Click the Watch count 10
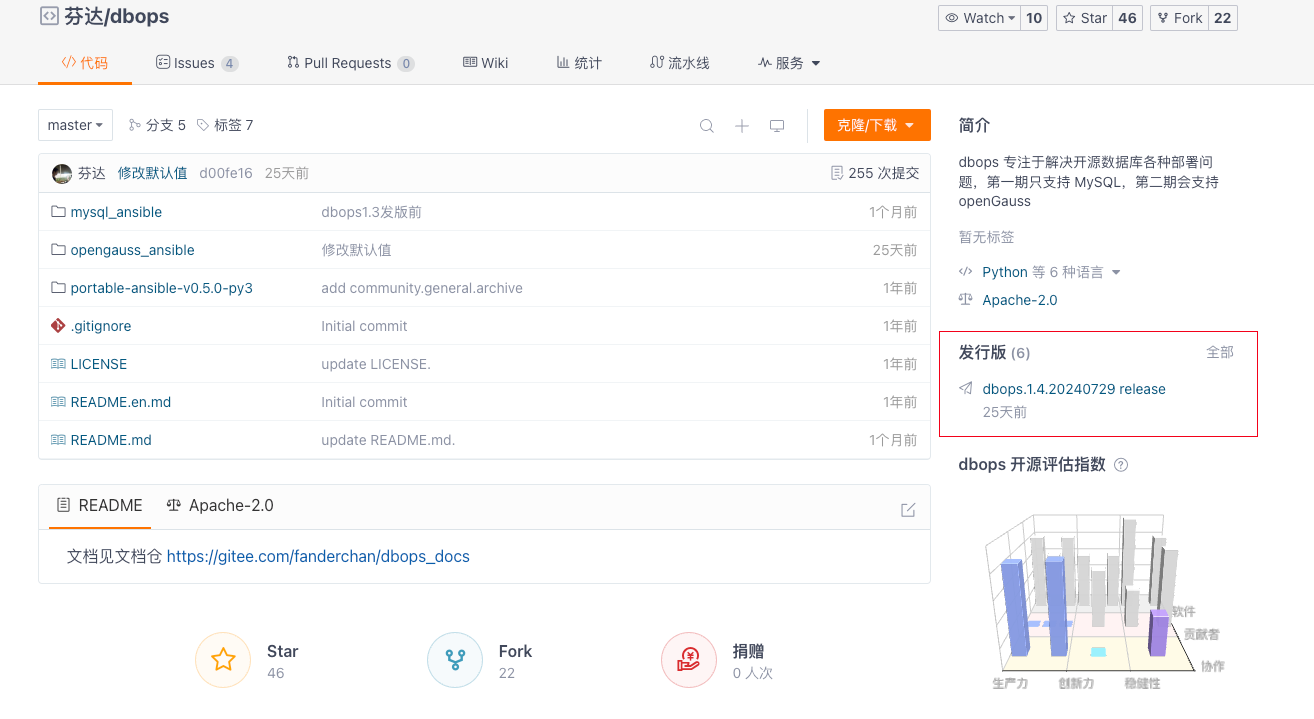Screen dimensions: 1314x719 click(x=1034, y=18)
